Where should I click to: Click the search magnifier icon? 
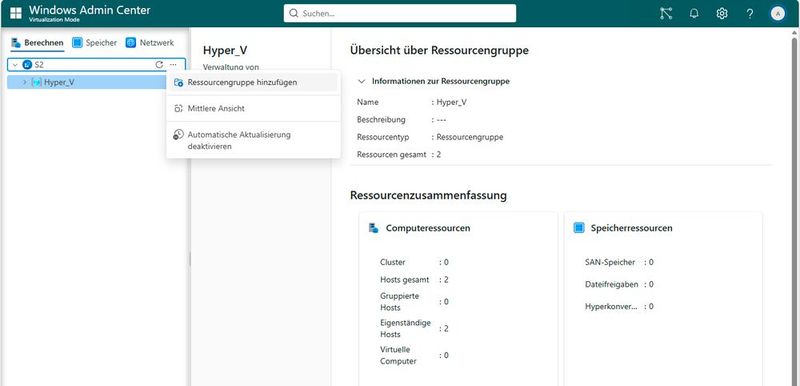pos(293,14)
